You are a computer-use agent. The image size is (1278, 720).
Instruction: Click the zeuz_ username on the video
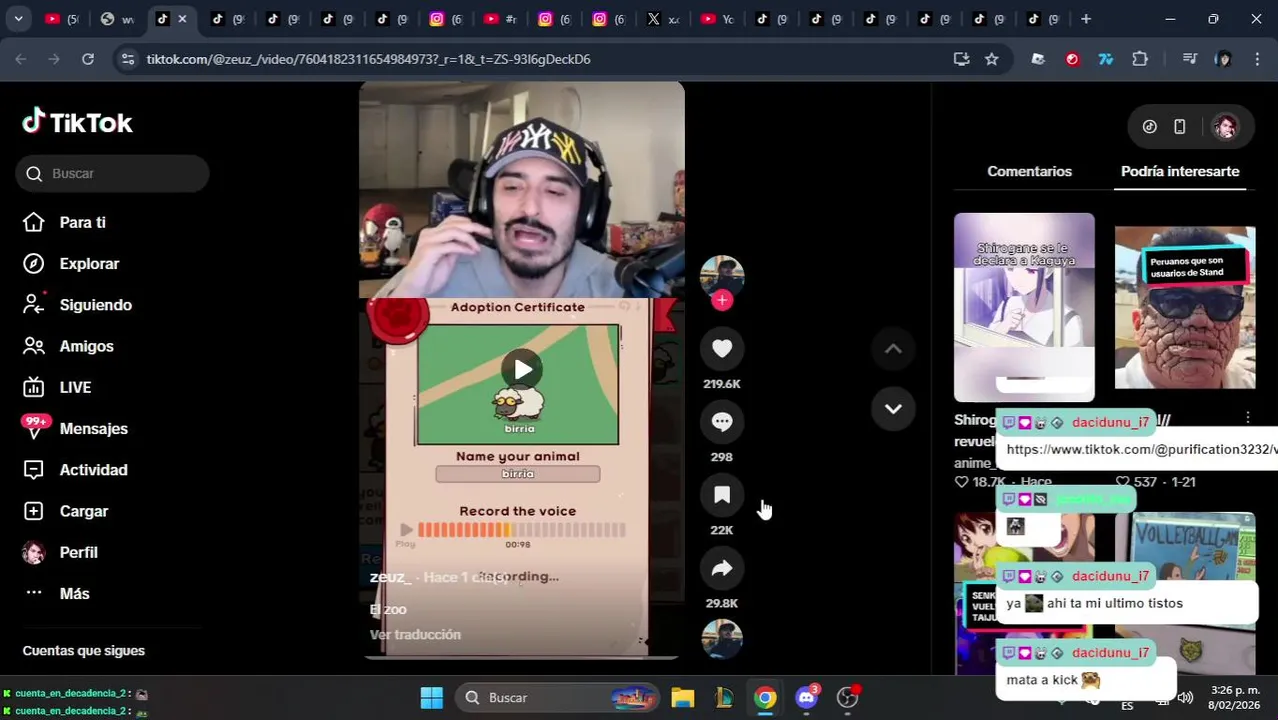[x=390, y=577]
